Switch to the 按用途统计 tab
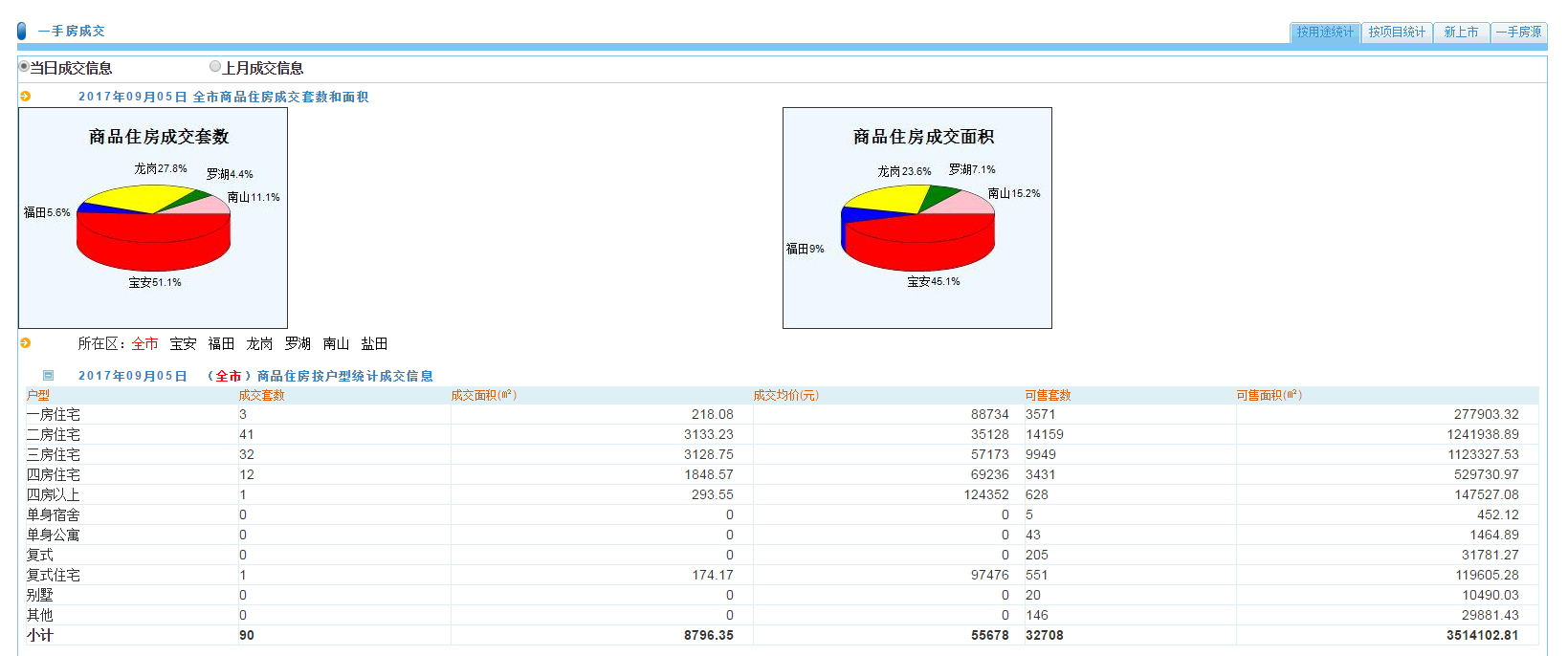Image resolution: width=1568 pixels, height=656 pixels. click(x=1325, y=33)
